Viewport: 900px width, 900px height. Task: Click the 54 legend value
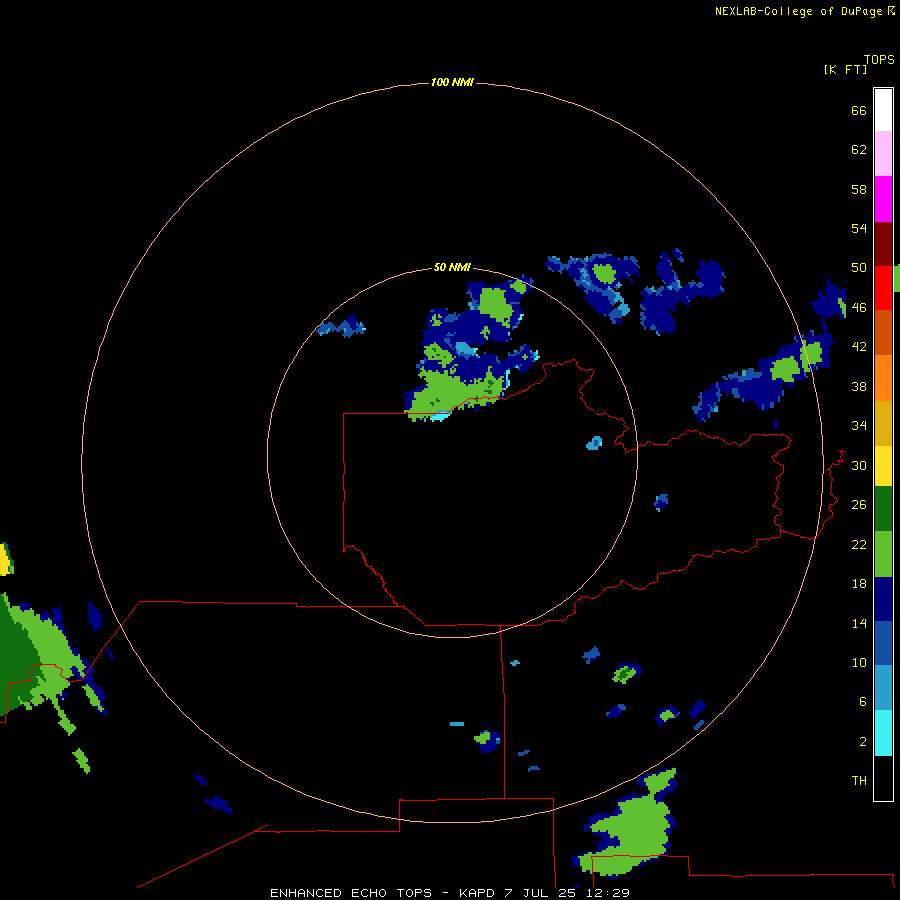859,228
